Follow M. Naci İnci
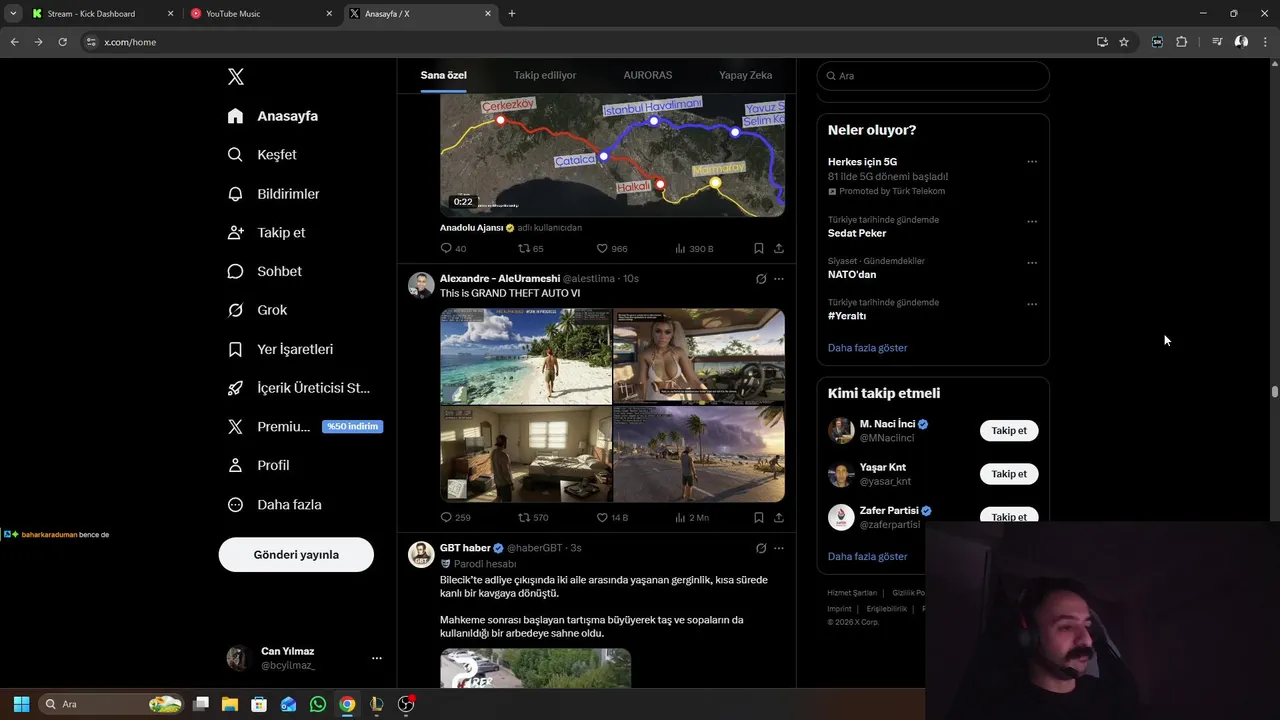 click(1009, 431)
